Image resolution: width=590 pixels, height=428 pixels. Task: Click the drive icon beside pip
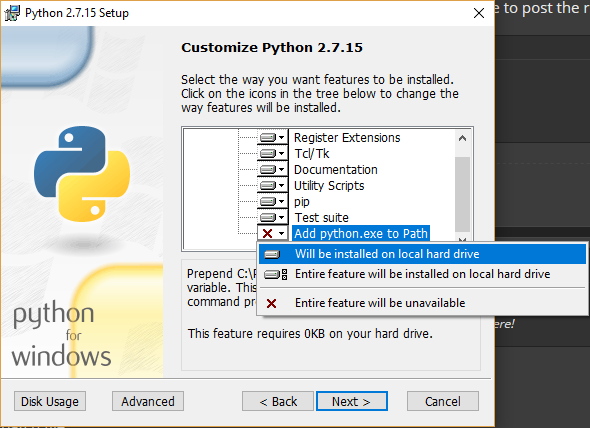click(x=268, y=201)
